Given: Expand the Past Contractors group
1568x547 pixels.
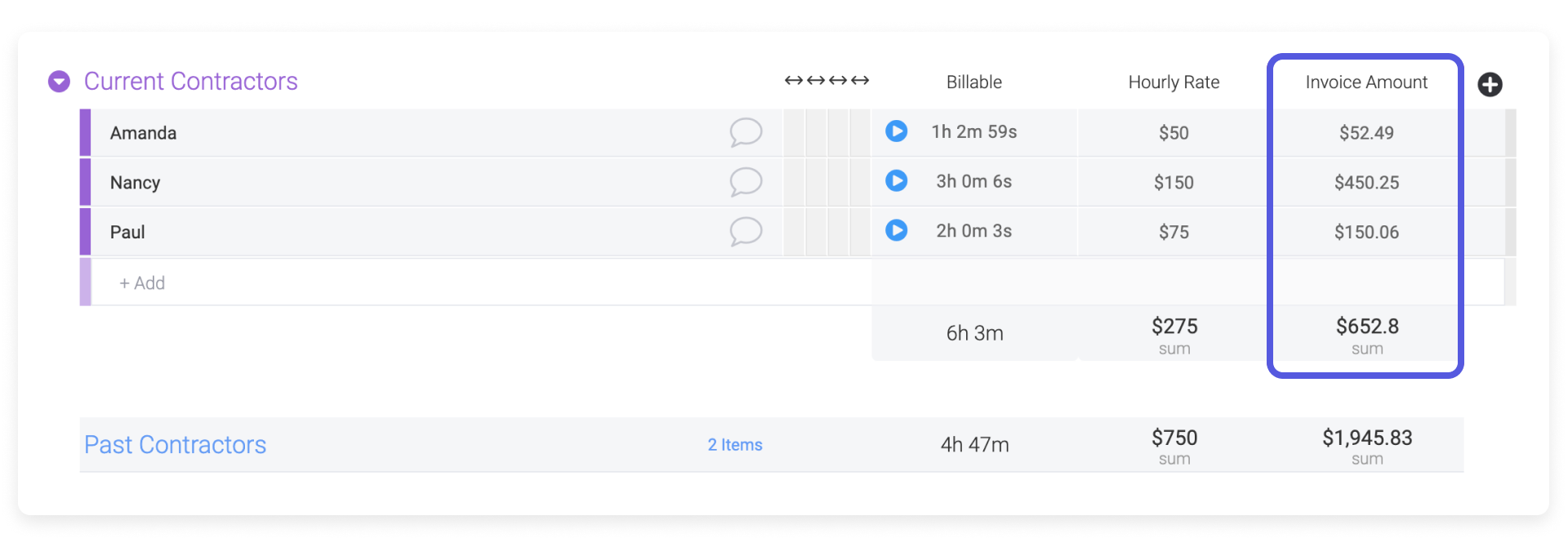Looking at the screenshot, I should 175,445.
